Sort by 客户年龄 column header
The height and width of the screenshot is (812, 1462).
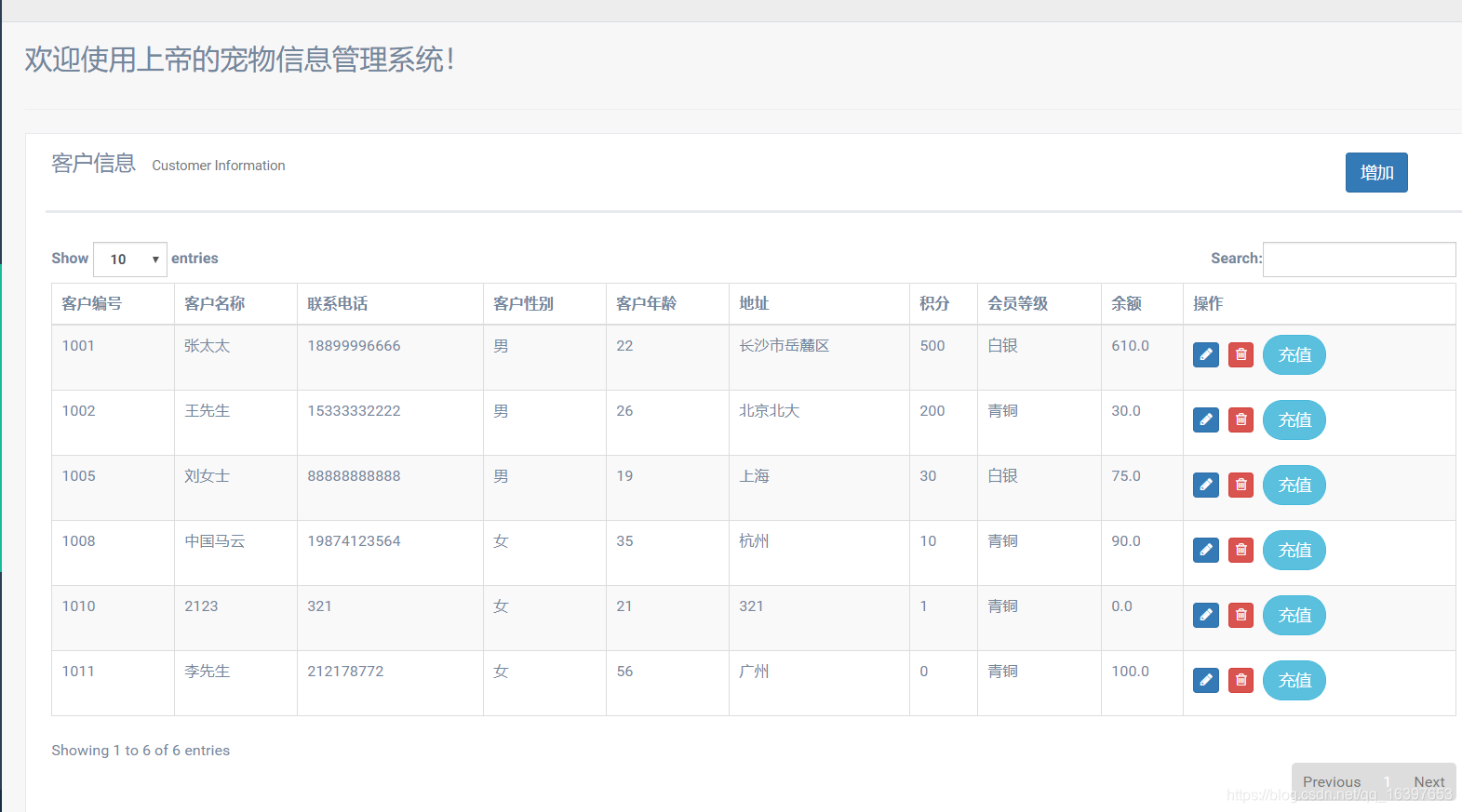[667, 304]
